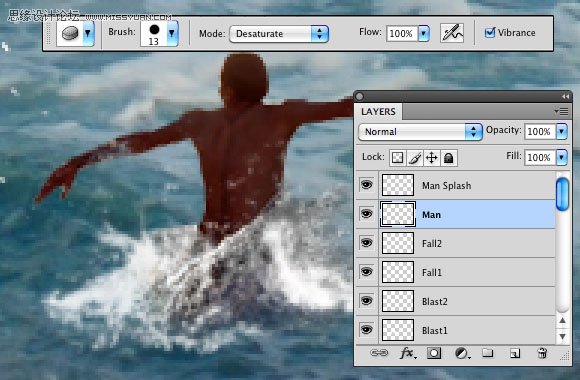Select the "Fall2" layer name
Viewport: 580px width, 380px height.
pyautogui.click(x=432, y=243)
